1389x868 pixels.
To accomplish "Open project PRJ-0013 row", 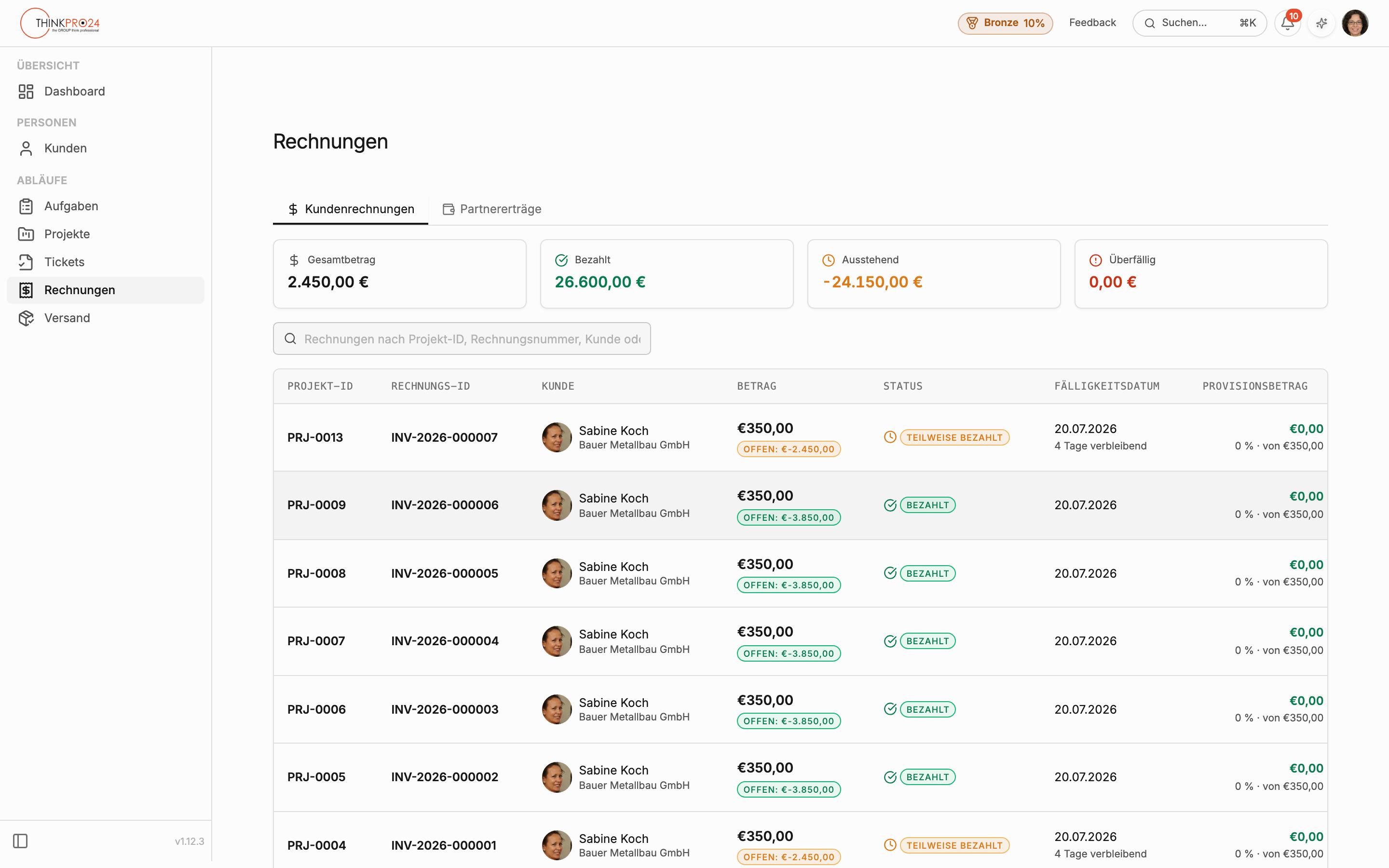I will click(x=801, y=437).
